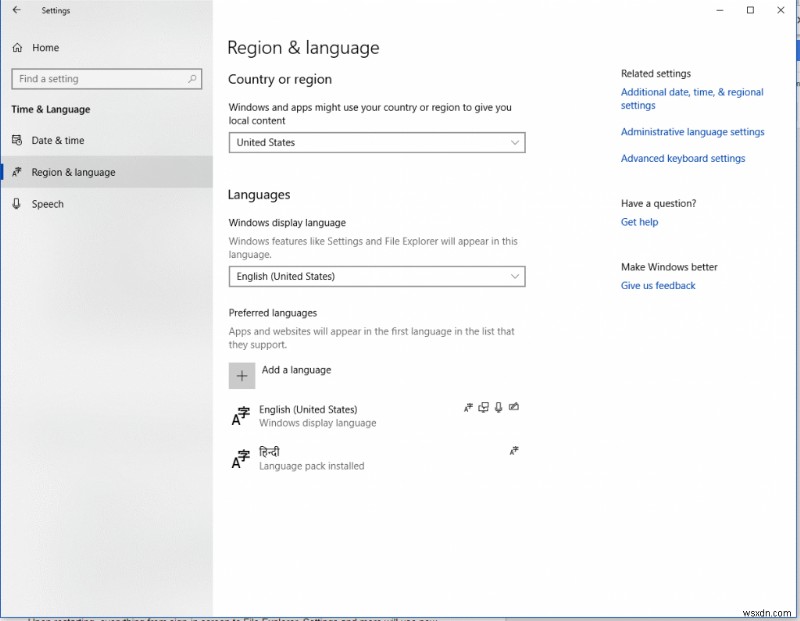Open Date & time settings
Screen dimensions: 800x621
coord(58,141)
